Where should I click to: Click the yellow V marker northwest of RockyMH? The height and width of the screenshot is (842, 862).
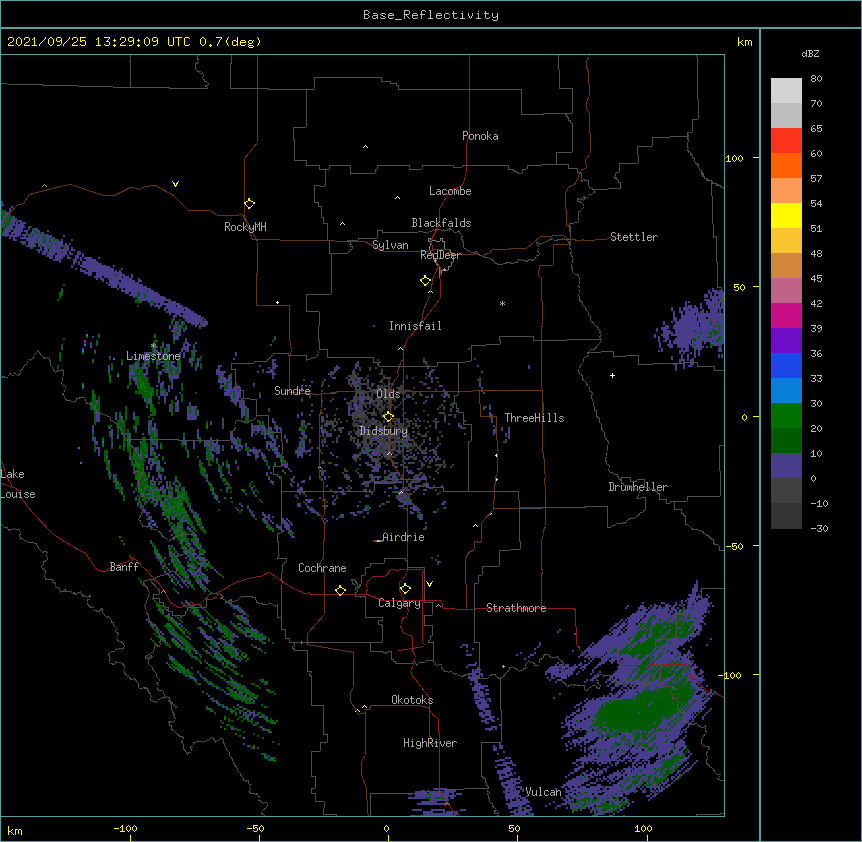(x=175, y=184)
